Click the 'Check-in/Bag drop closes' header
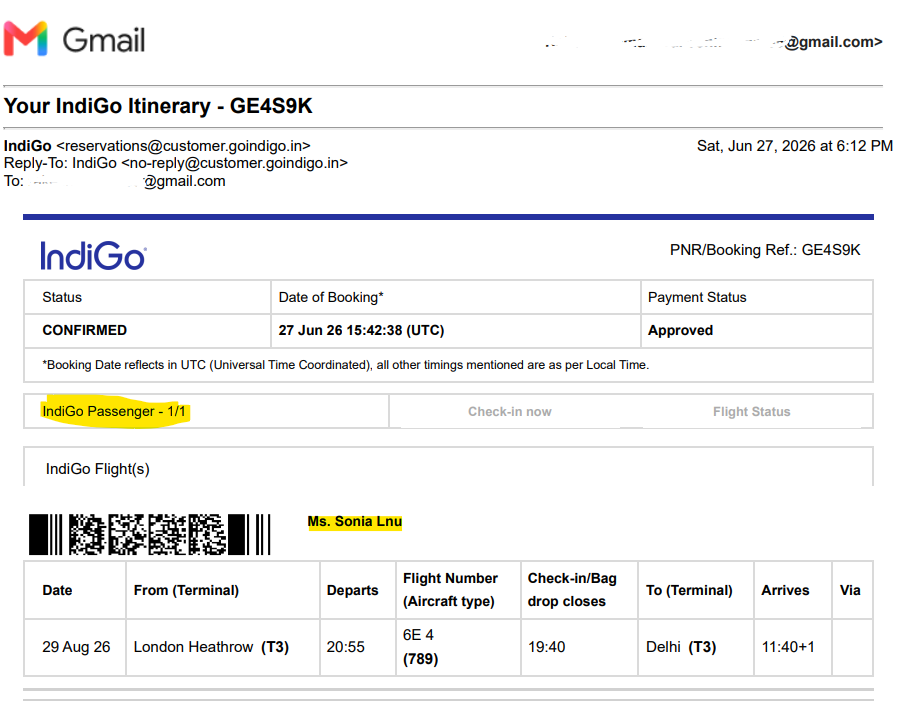The width and height of the screenshot is (900, 725). 572,590
